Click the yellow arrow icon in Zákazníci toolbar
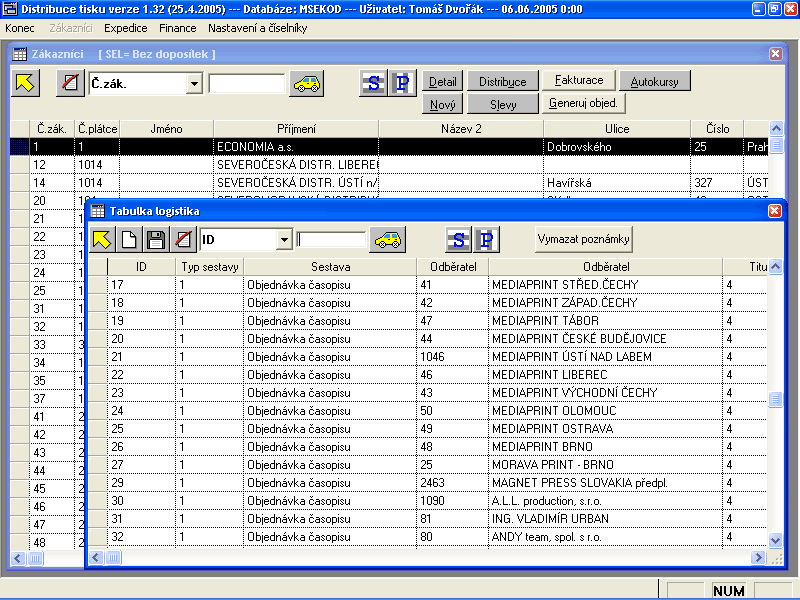Image resolution: width=800 pixels, height=600 pixels. click(26, 84)
